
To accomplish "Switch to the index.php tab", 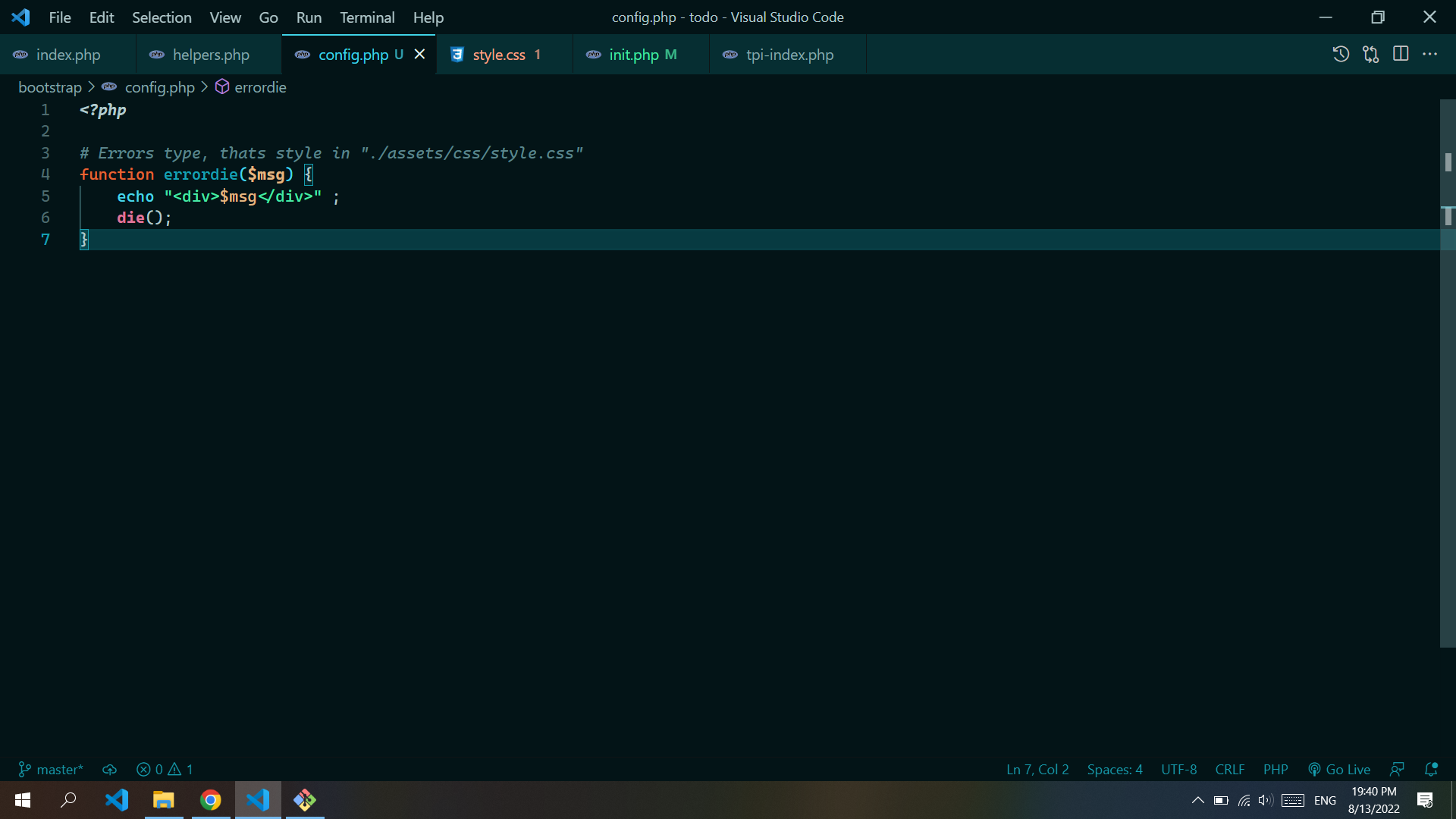I will [x=68, y=55].
